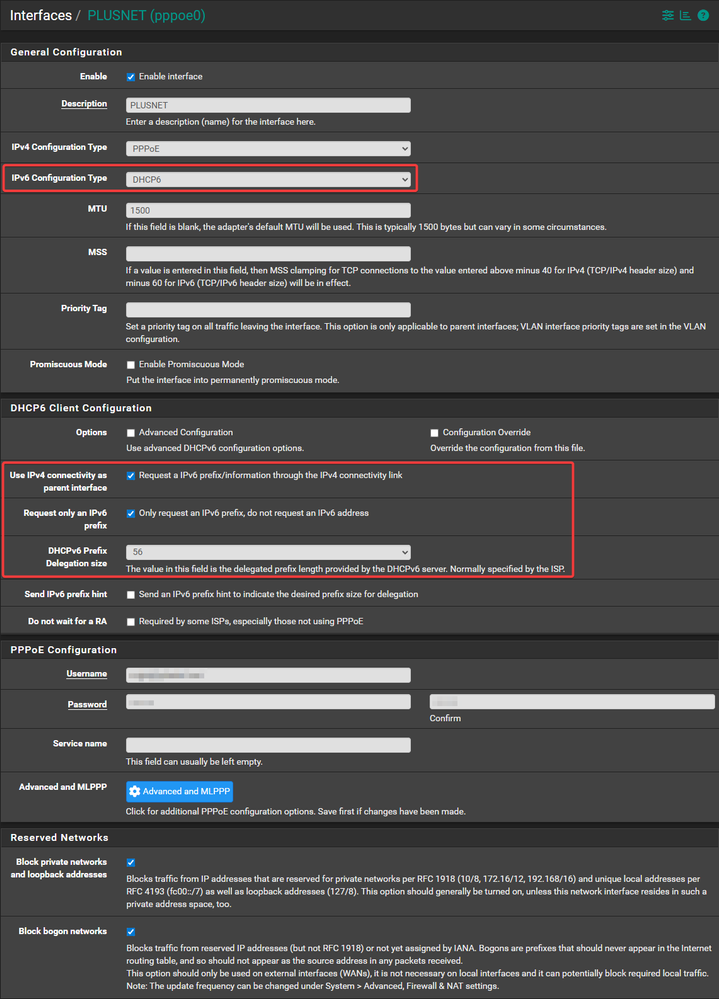Click into the MTU field

268,210
